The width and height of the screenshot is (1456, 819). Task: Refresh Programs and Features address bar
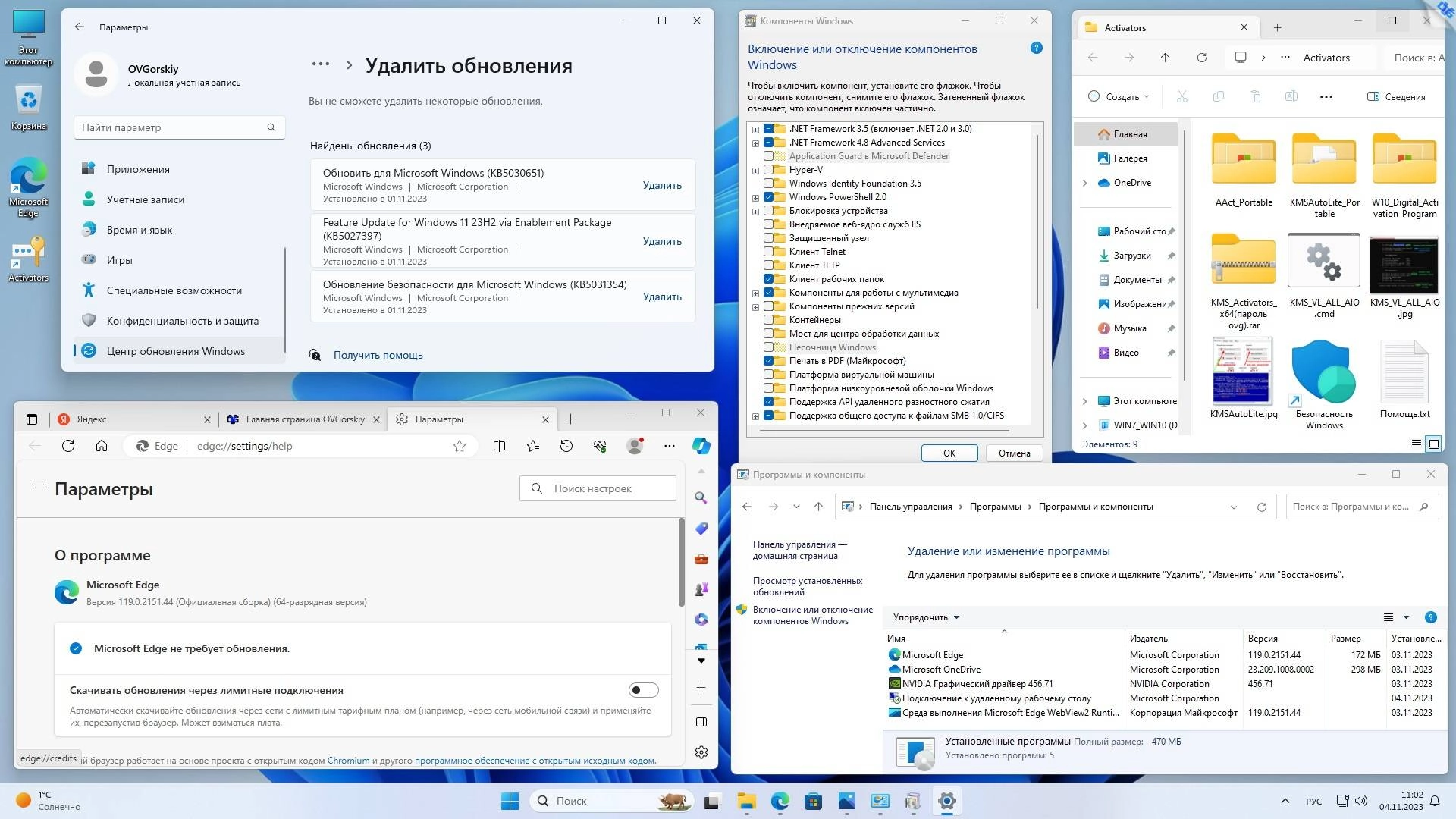(x=1261, y=507)
